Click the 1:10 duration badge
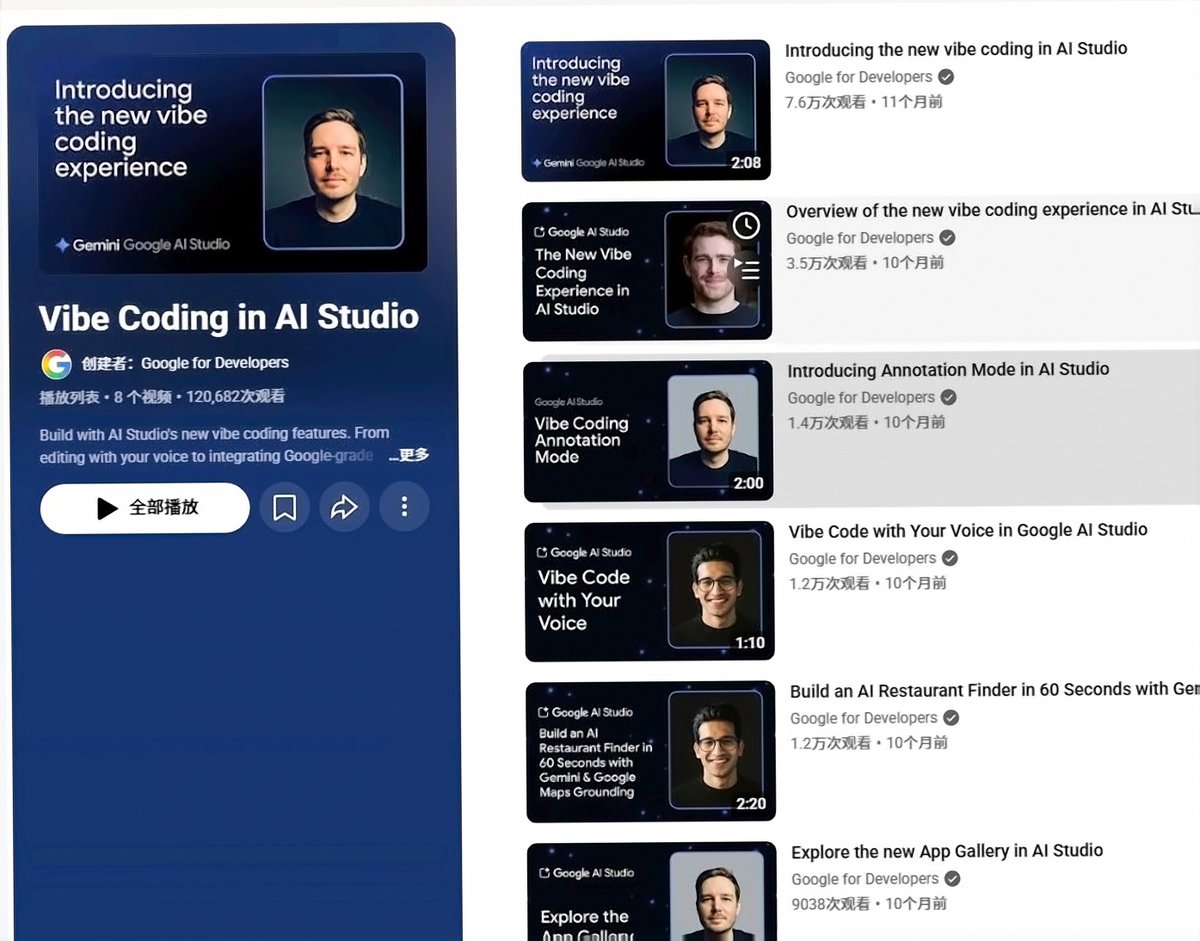 pyautogui.click(x=749, y=643)
